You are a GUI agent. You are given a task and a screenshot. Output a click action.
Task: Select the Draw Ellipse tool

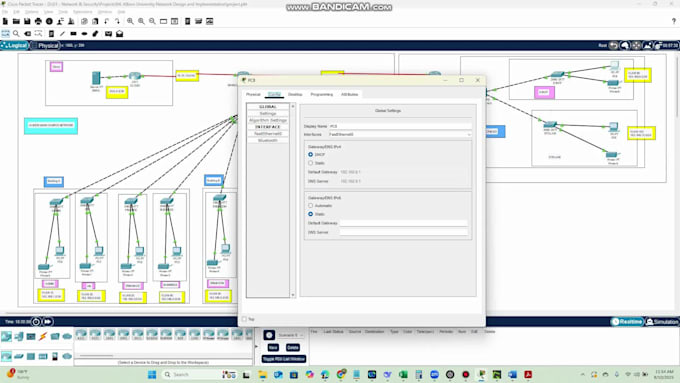click(x=85, y=33)
